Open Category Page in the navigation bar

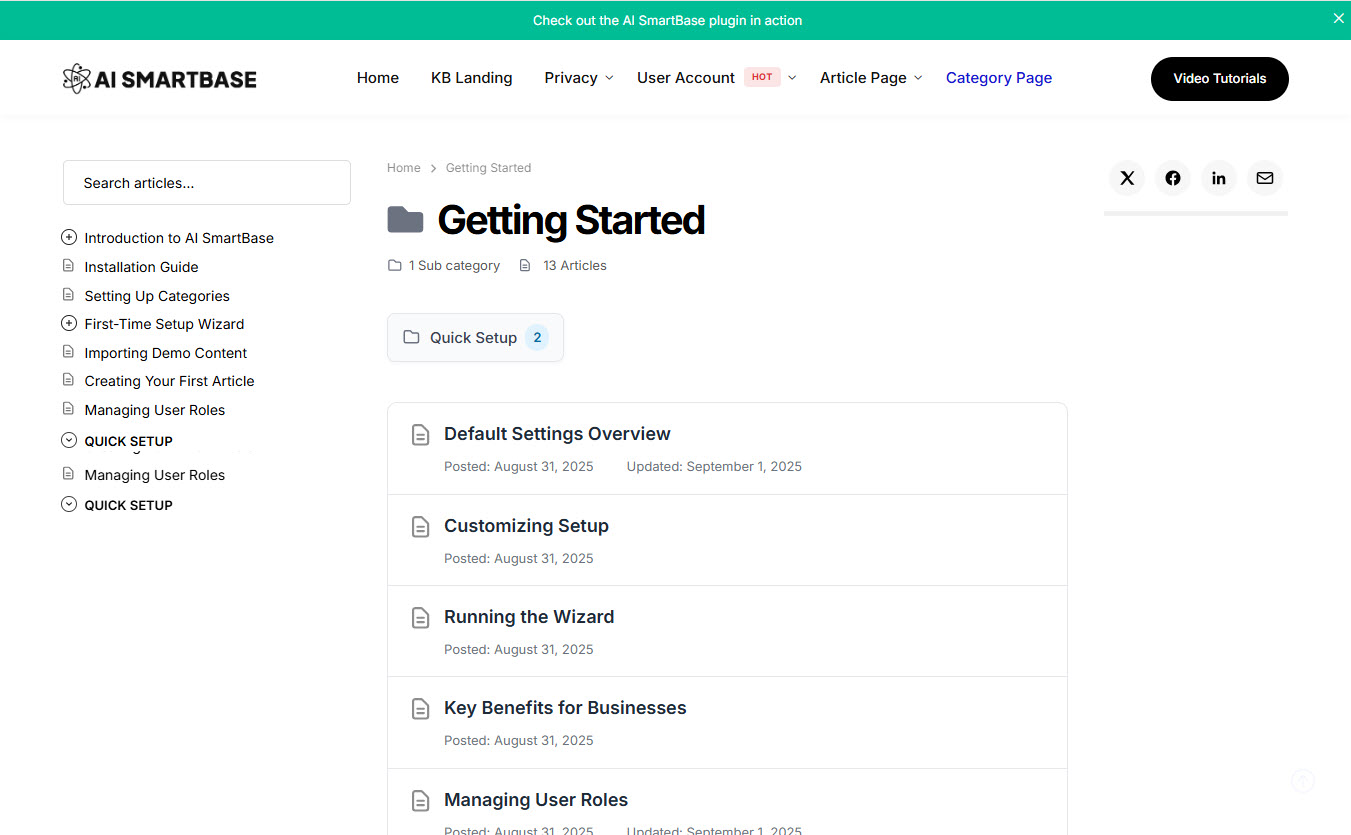click(999, 78)
